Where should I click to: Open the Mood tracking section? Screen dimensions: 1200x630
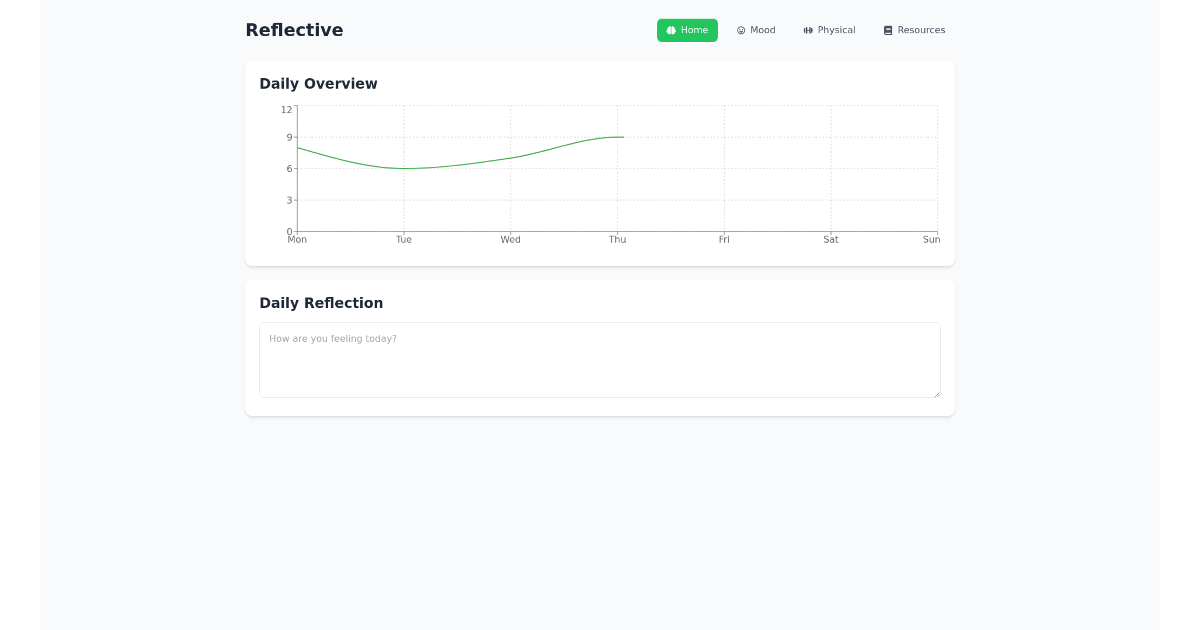click(756, 30)
